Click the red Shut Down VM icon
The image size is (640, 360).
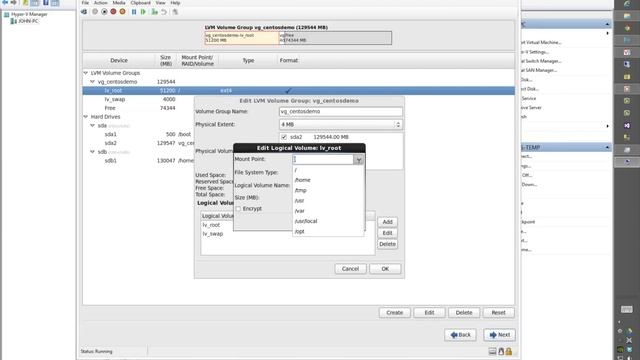113,12
